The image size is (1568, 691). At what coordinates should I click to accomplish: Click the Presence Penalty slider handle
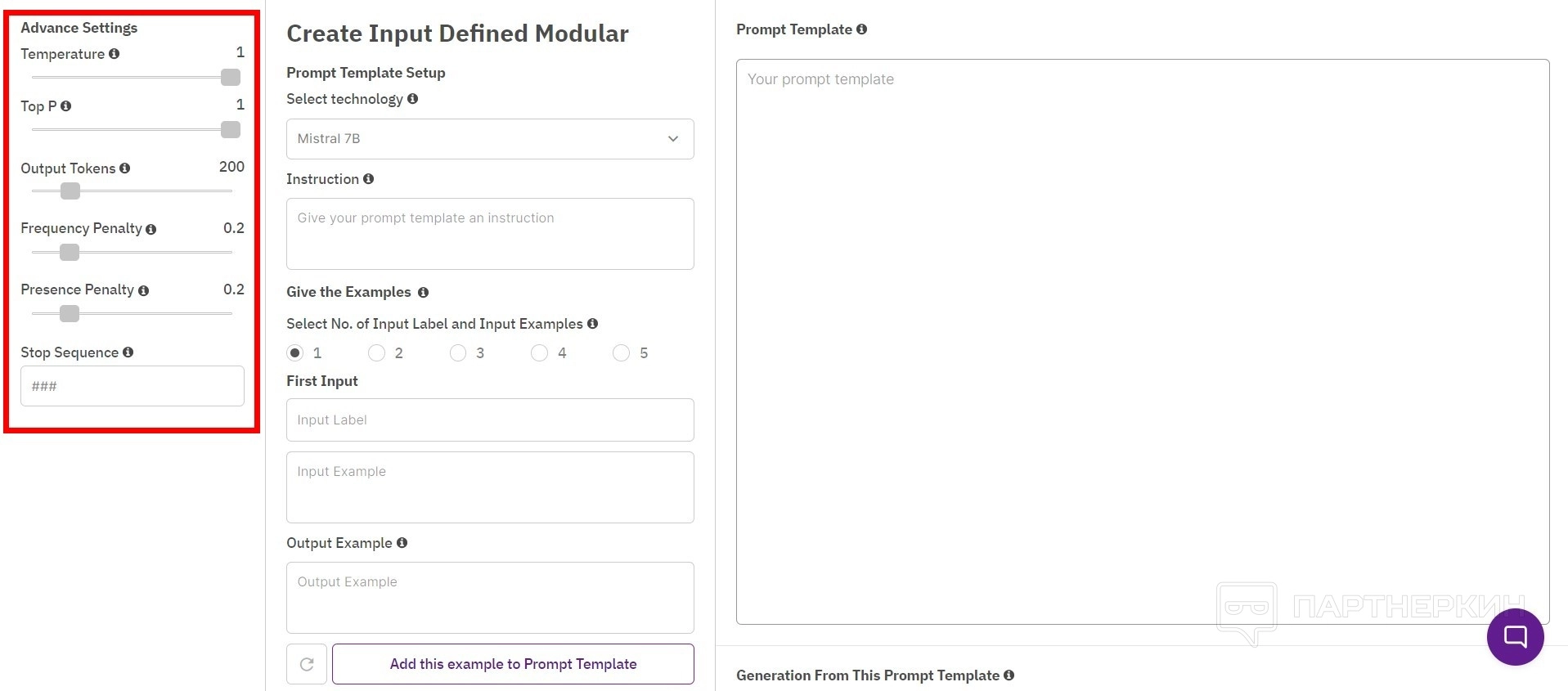click(x=70, y=314)
